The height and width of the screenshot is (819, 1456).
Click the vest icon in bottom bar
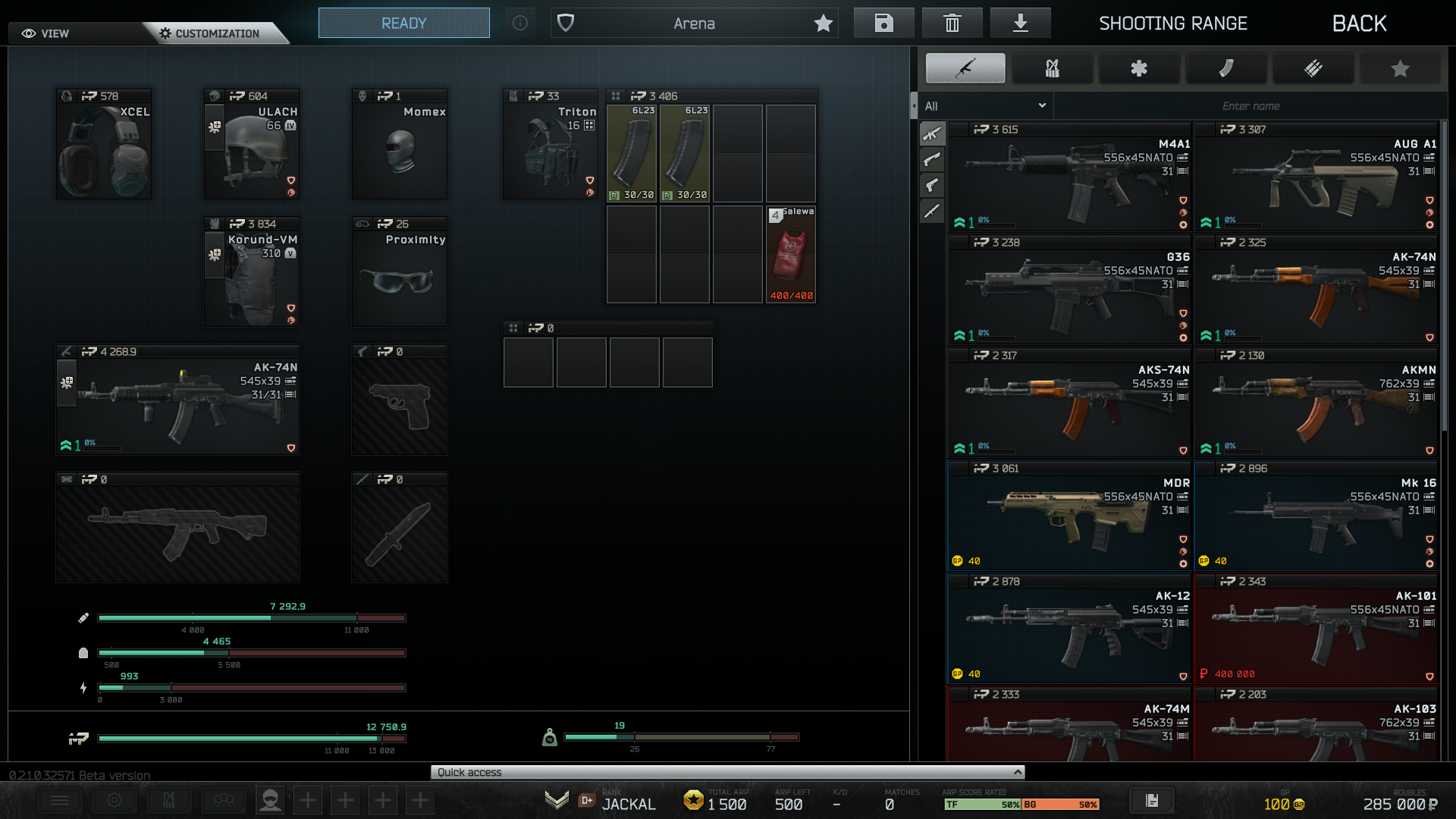point(169,800)
